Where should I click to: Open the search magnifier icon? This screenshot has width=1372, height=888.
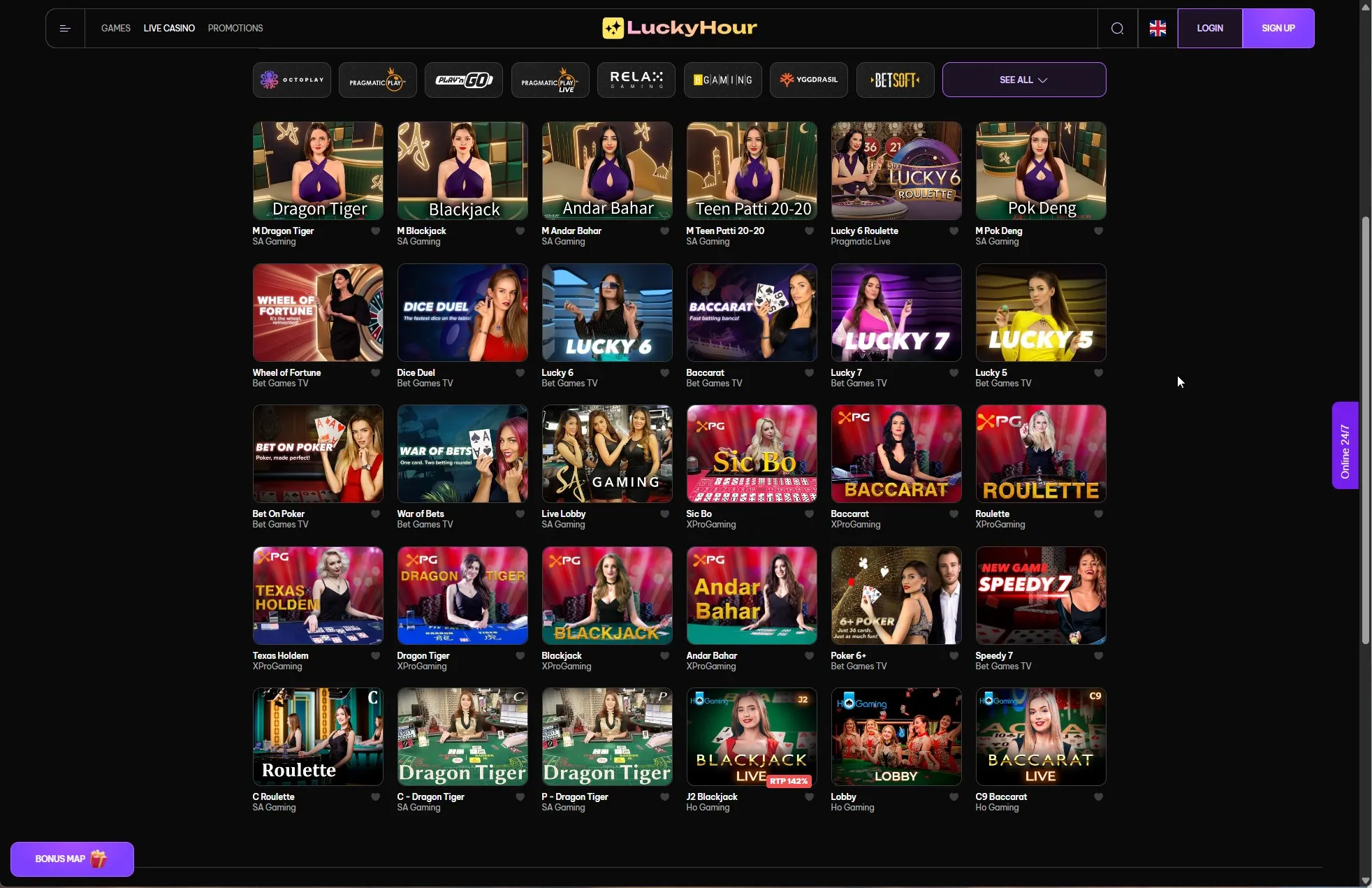(1118, 29)
